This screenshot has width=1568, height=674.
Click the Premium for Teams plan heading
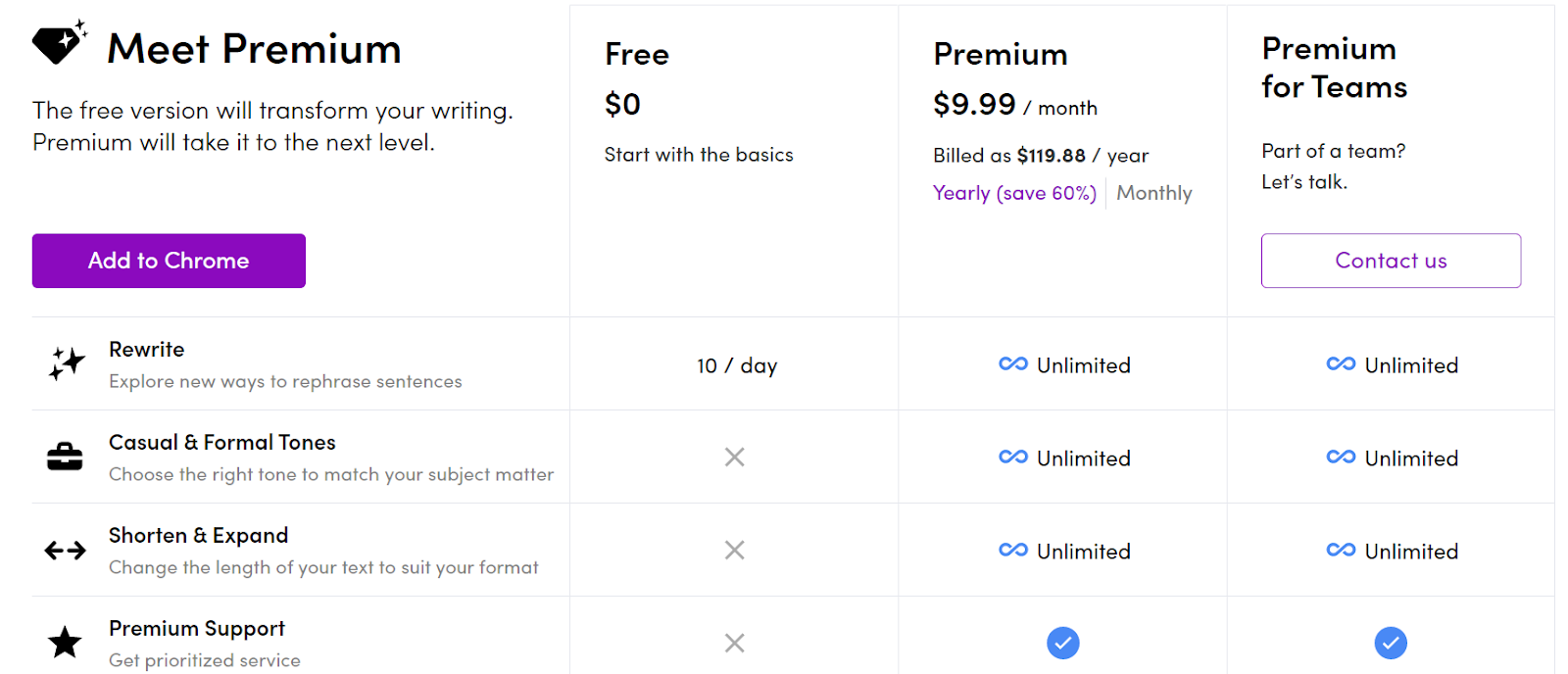tap(1334, 68)
